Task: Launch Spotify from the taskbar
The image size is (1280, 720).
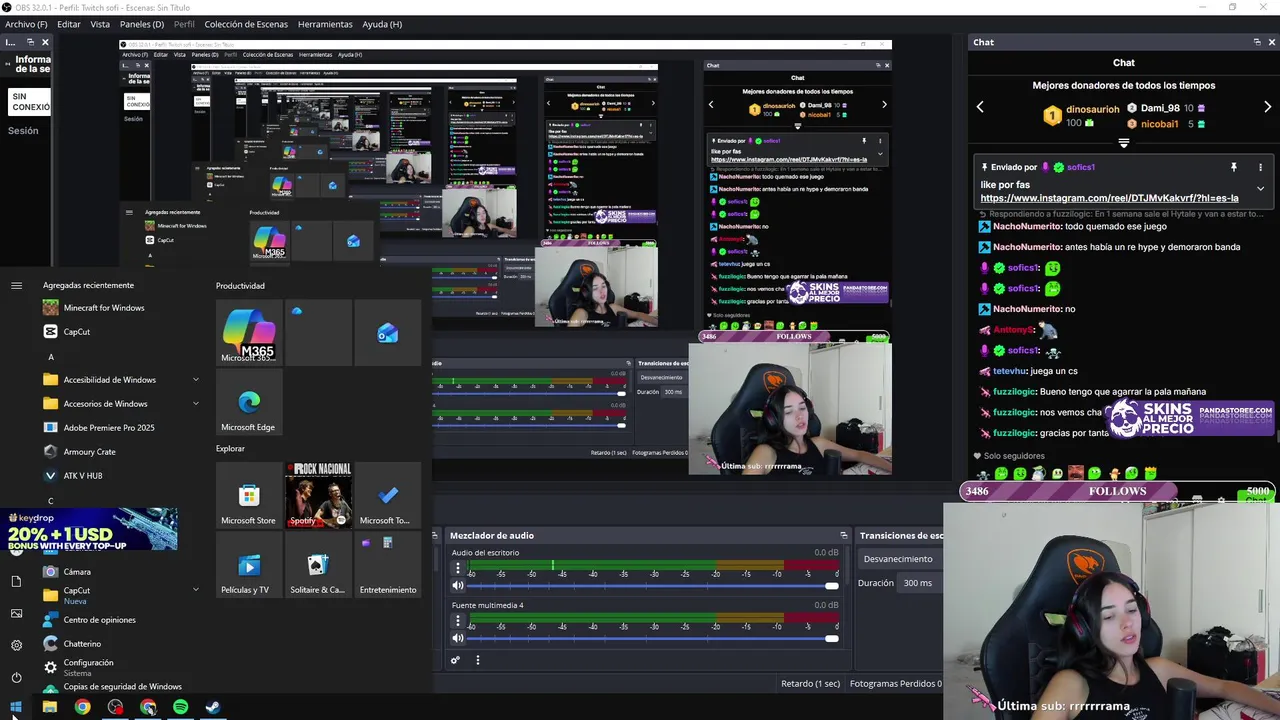Action: 180,707
